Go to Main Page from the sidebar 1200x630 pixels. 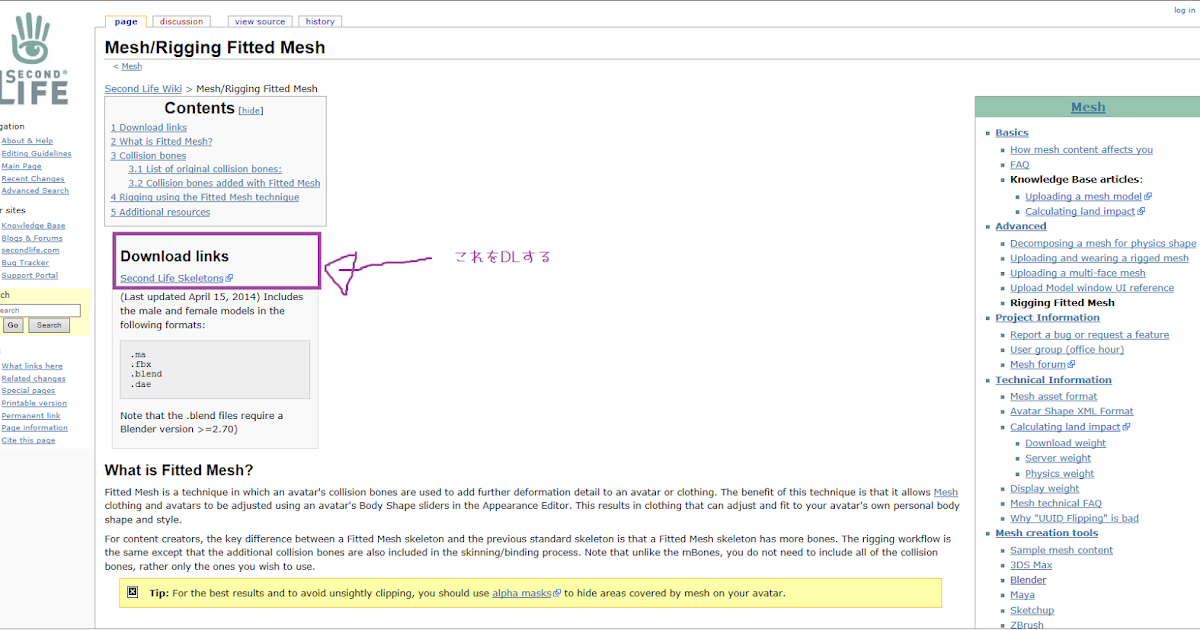(x=22, y=166)
